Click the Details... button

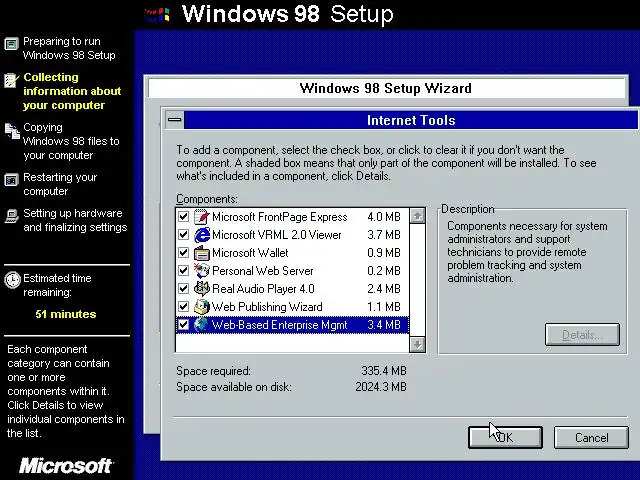[582, 335]
